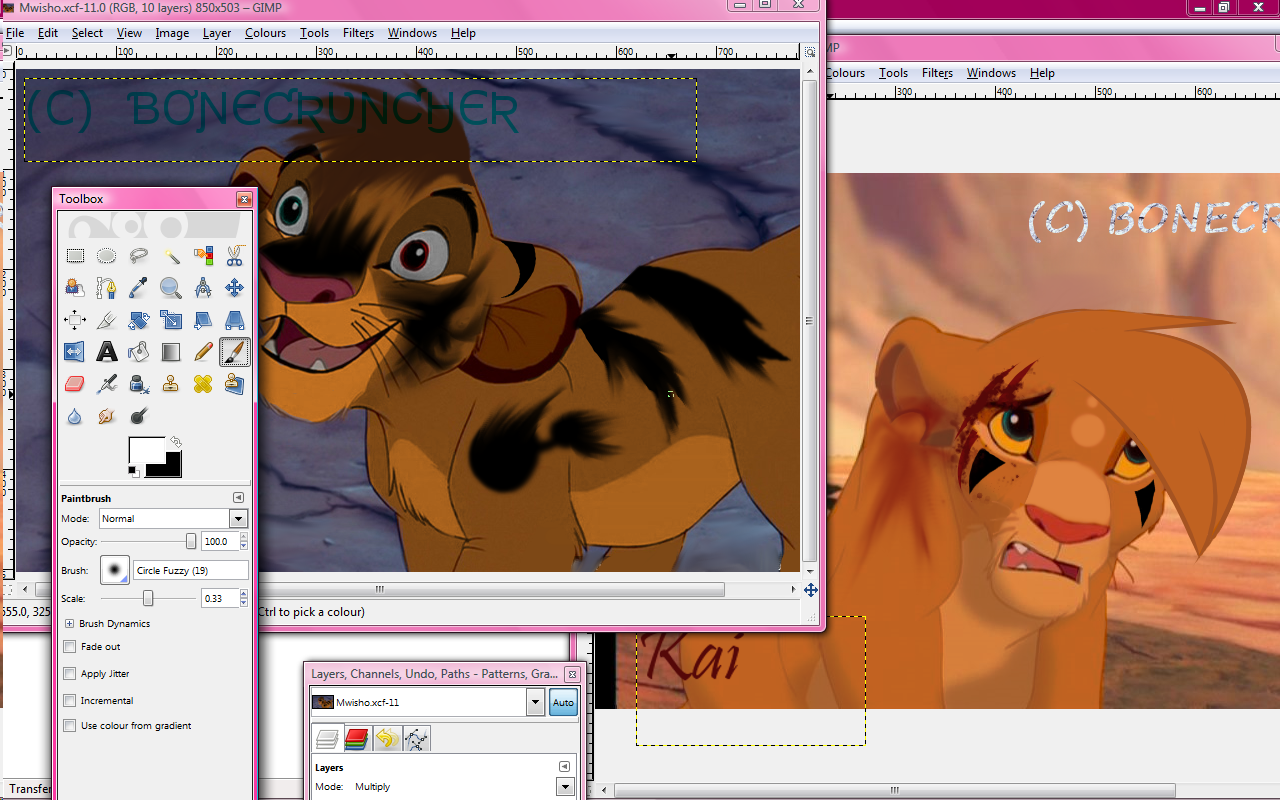Pick the Colour Picker eyedropper tool
The width and height of the screenshot is (1280, 800).
click(139, 288)
